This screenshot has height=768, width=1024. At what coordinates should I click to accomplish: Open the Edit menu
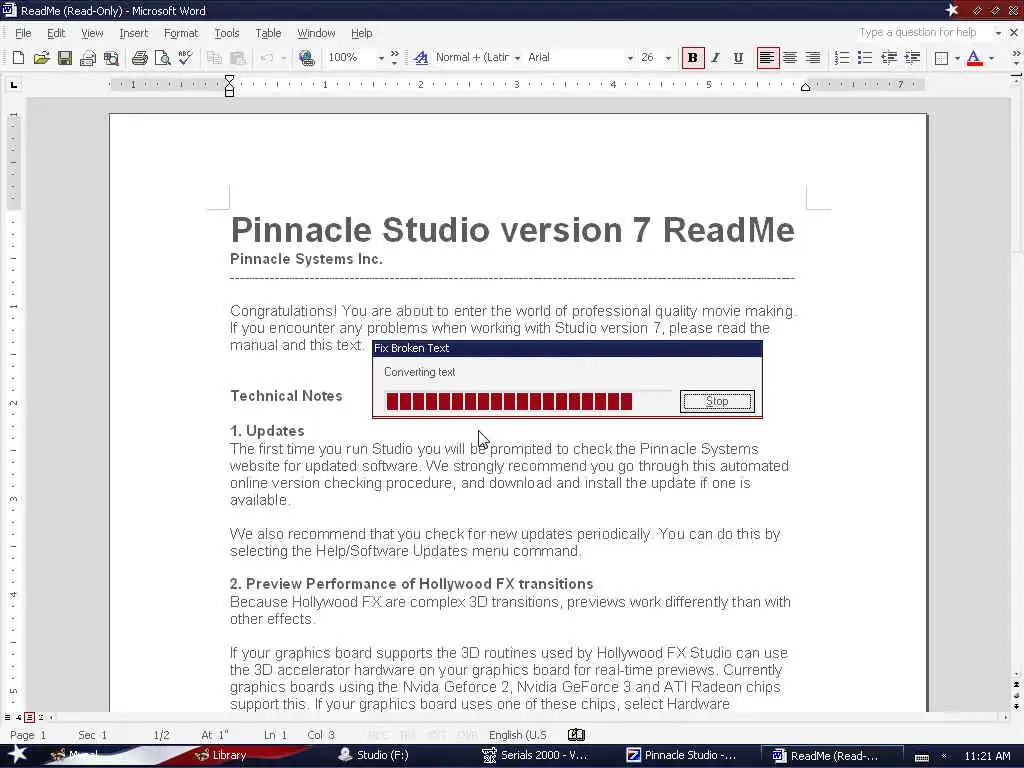[56, 33]
